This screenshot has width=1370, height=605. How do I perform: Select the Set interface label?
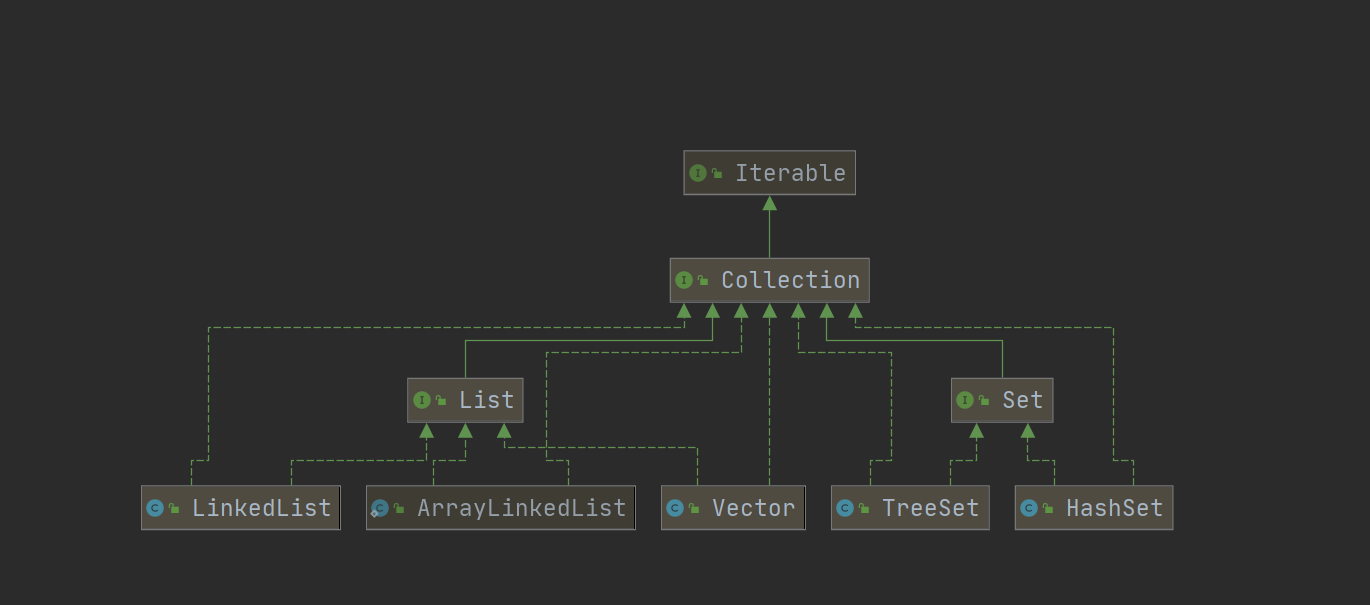tap(1022, 400)
